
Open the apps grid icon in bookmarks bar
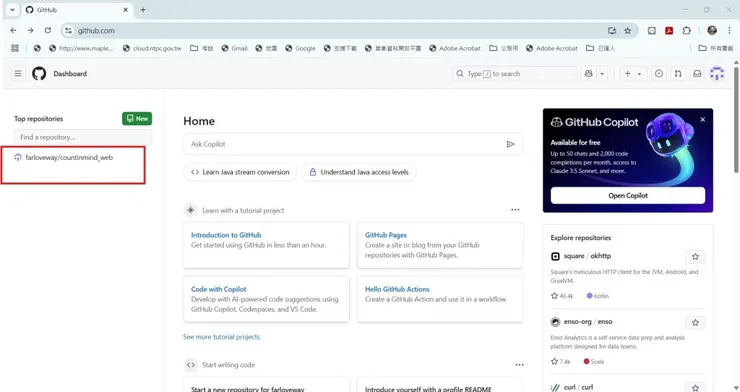pyautogui.click(x=15, y=48)
